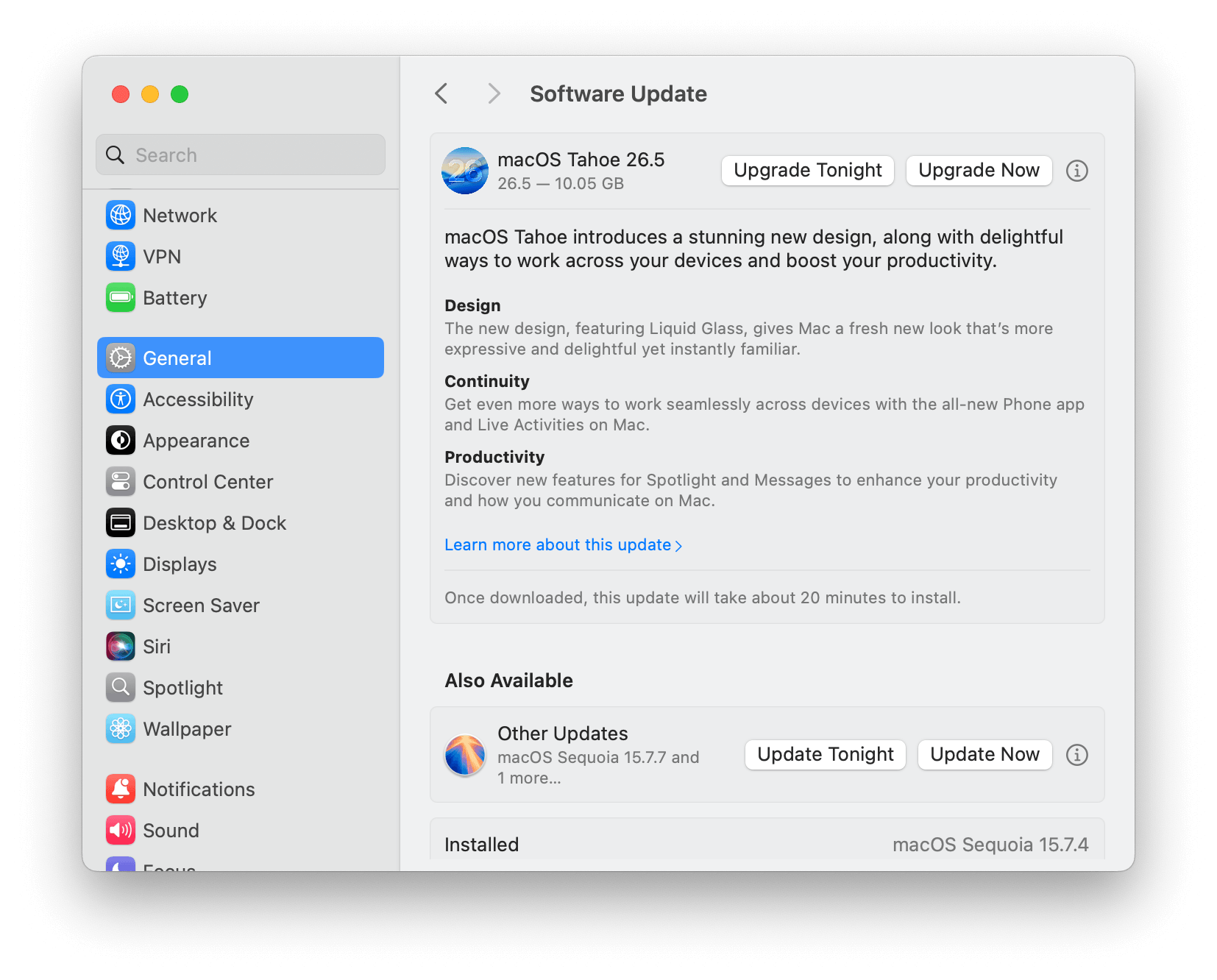Click the 'Productivity' section heading
The height and width of the screenshot is (980, 1217).
(494, 457)
